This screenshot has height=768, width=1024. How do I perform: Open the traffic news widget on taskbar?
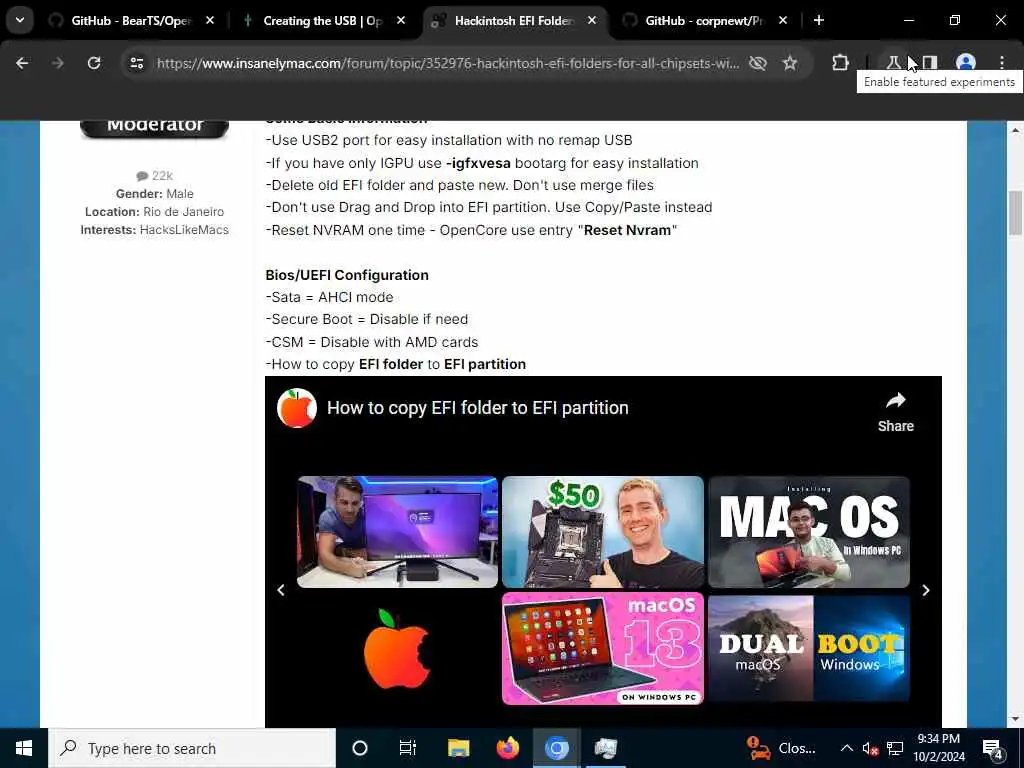pyautogui.click(x=781, y=748)
